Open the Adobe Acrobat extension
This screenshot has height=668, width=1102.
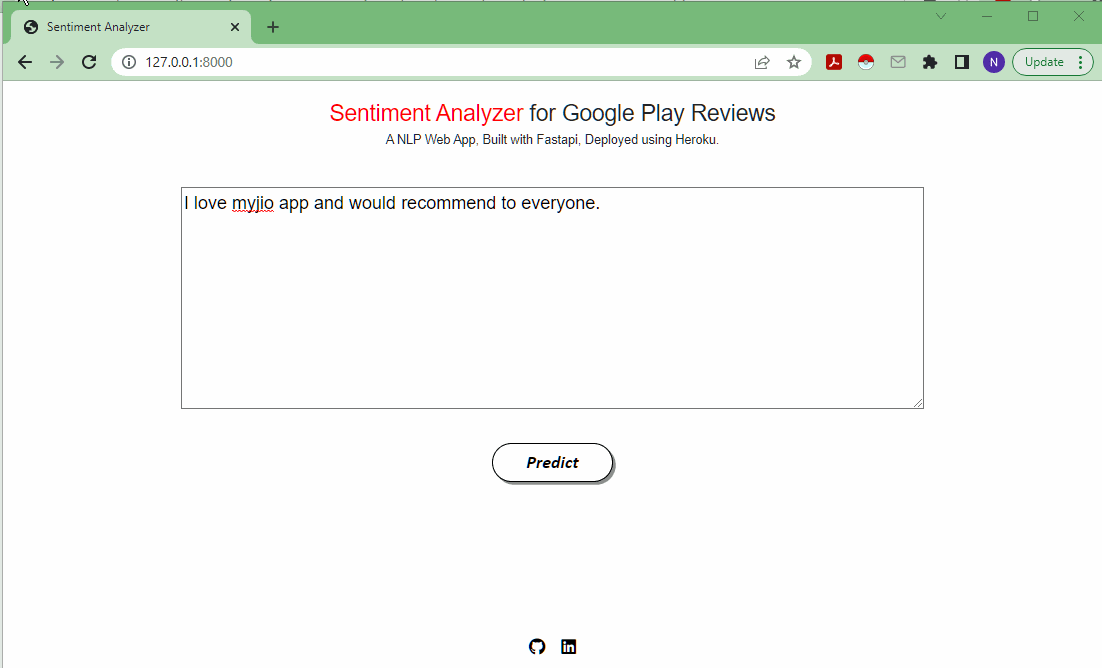(834, 62)
